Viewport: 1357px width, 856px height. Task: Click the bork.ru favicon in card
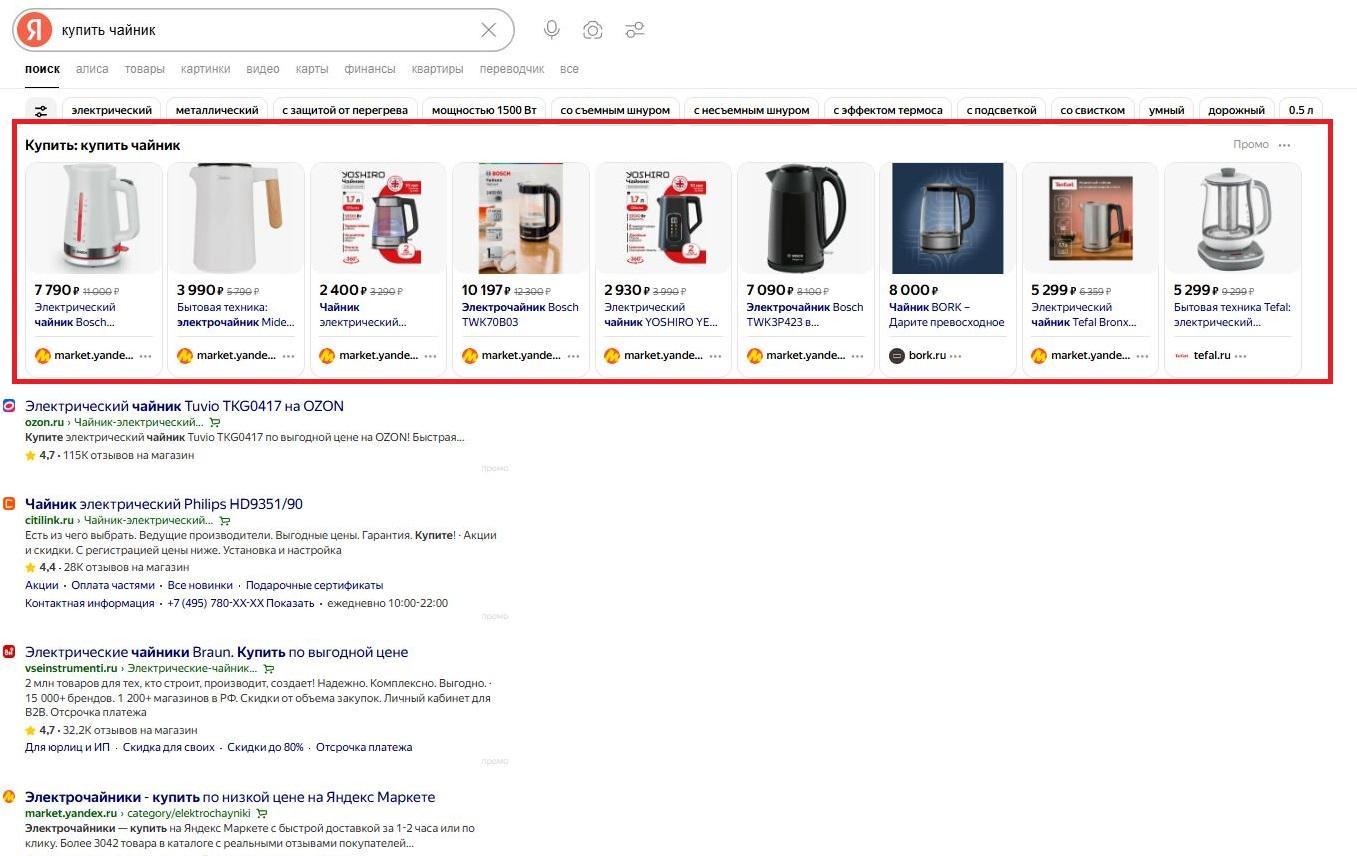(x=897, y=355)
